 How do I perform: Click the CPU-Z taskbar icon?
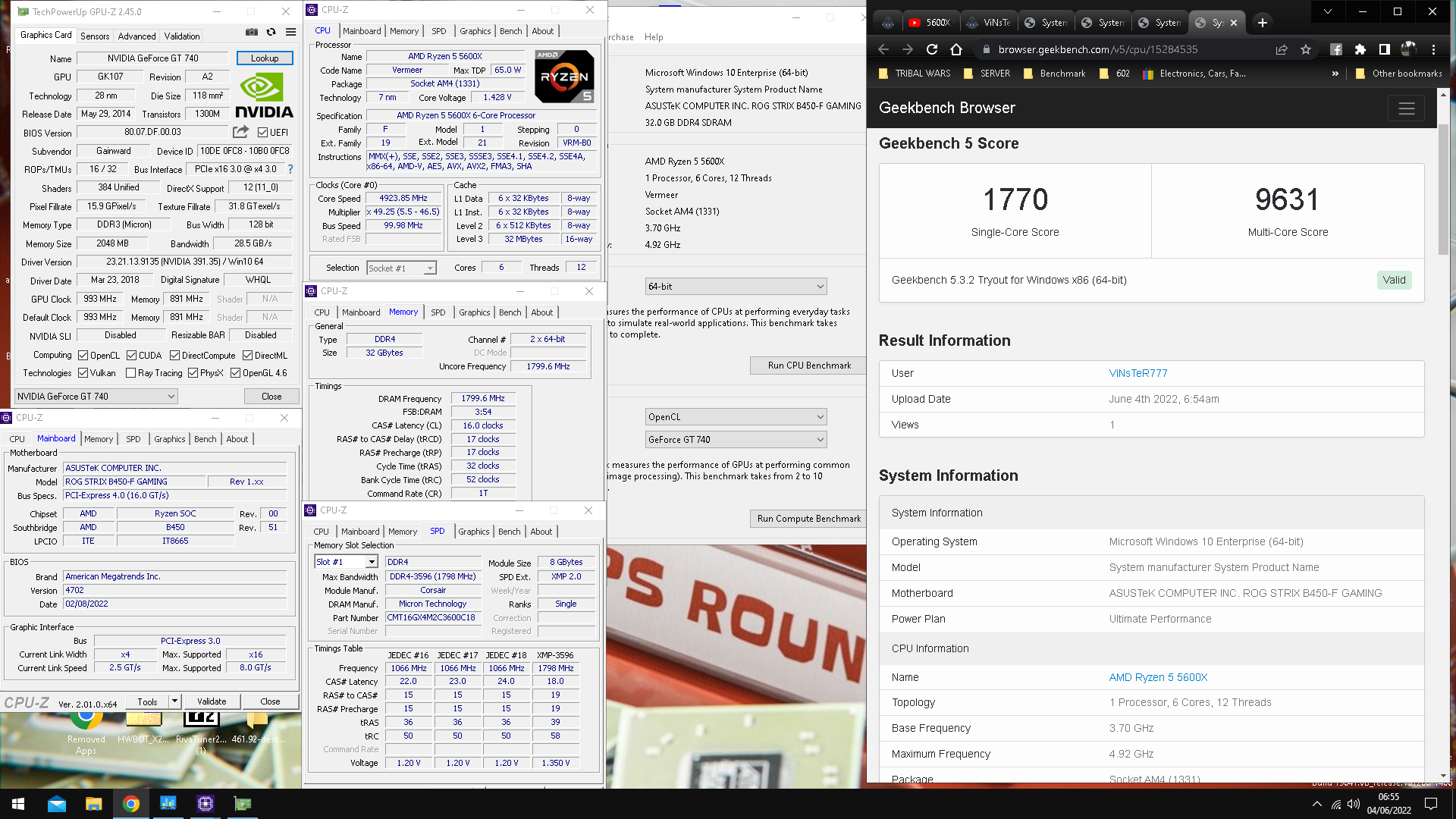206,804
